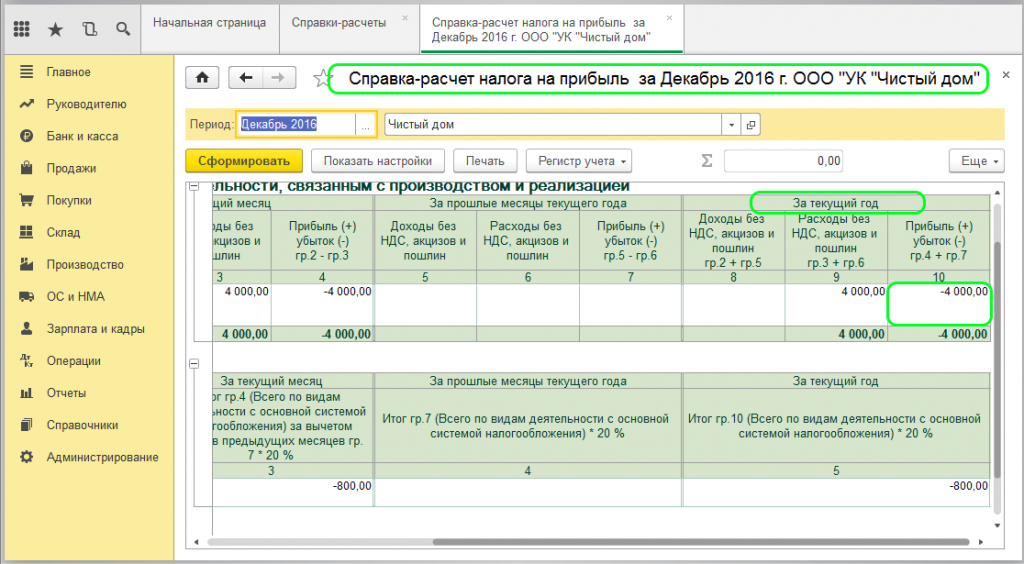Click the horizontal scrollbar thumb
The width and height of the screenshot is (1024, 564).
tap(701, 542)
